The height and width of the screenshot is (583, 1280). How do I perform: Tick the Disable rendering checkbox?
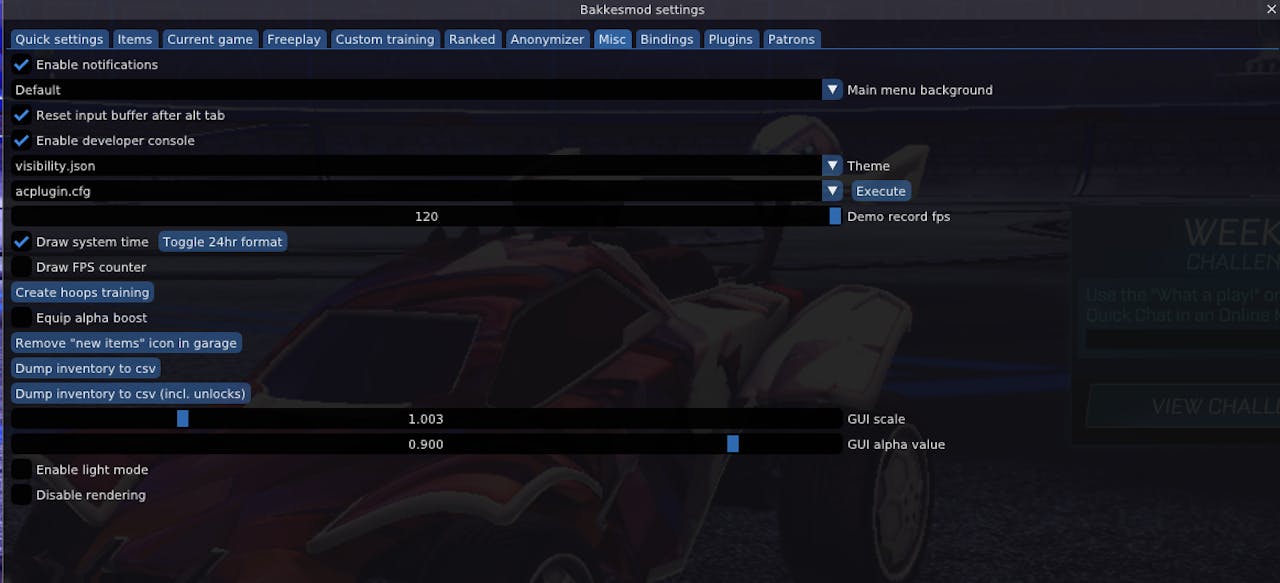[22, 495]
